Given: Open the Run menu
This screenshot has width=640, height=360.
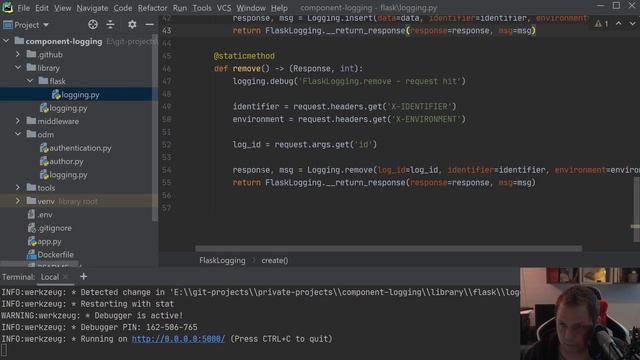Looking at the screenshot, I should coord(180,8).
